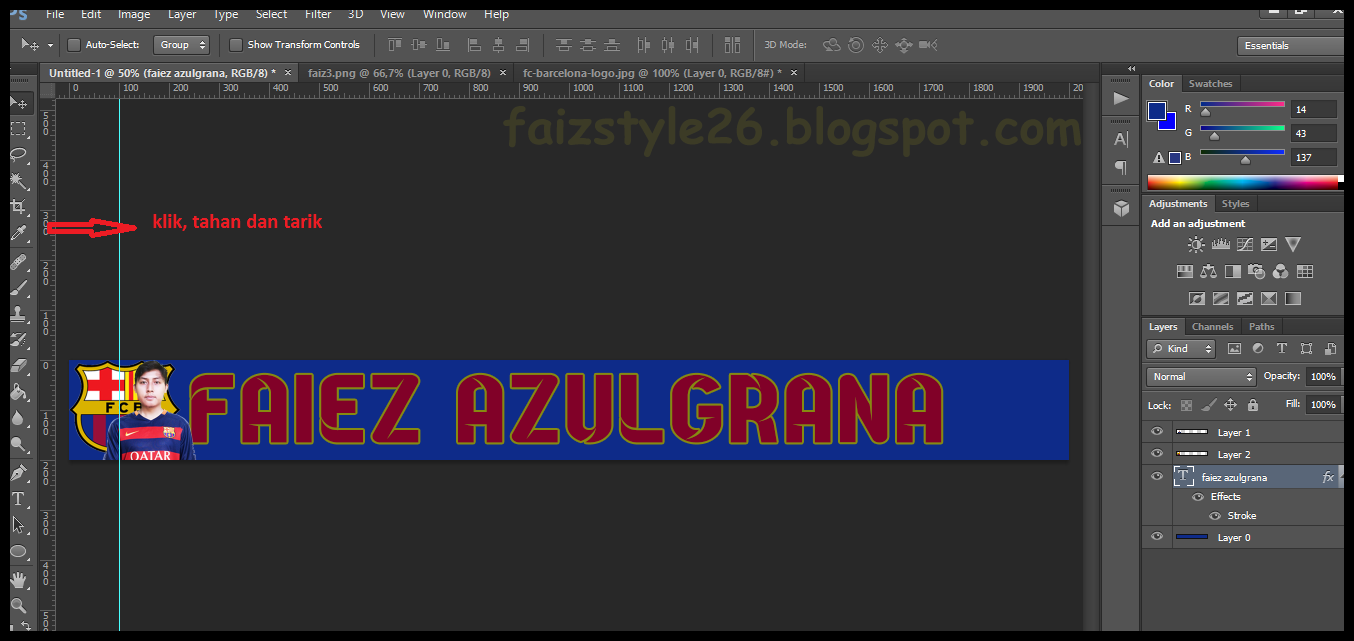Select the Clone Stamp tool
The height and width of the screenshot is (641, 1354).
pyautogui.click(x=19, y=314)
